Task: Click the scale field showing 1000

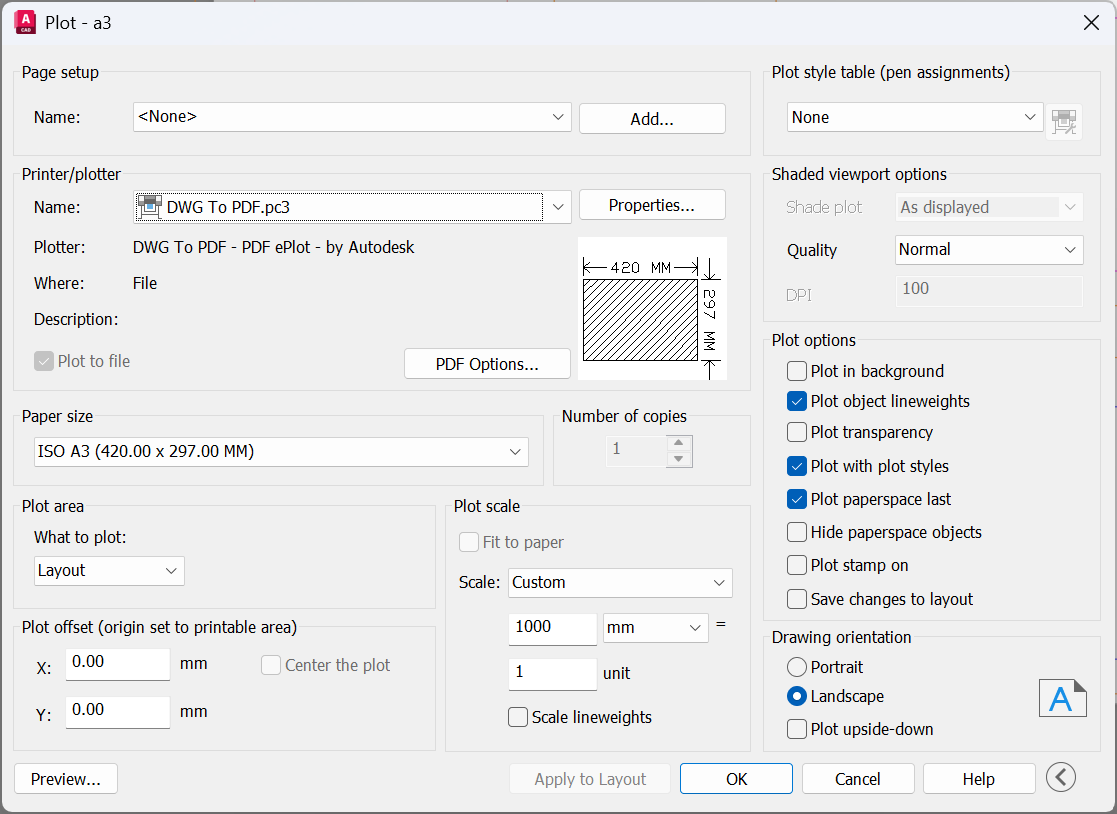Action: tap(552, 627)
